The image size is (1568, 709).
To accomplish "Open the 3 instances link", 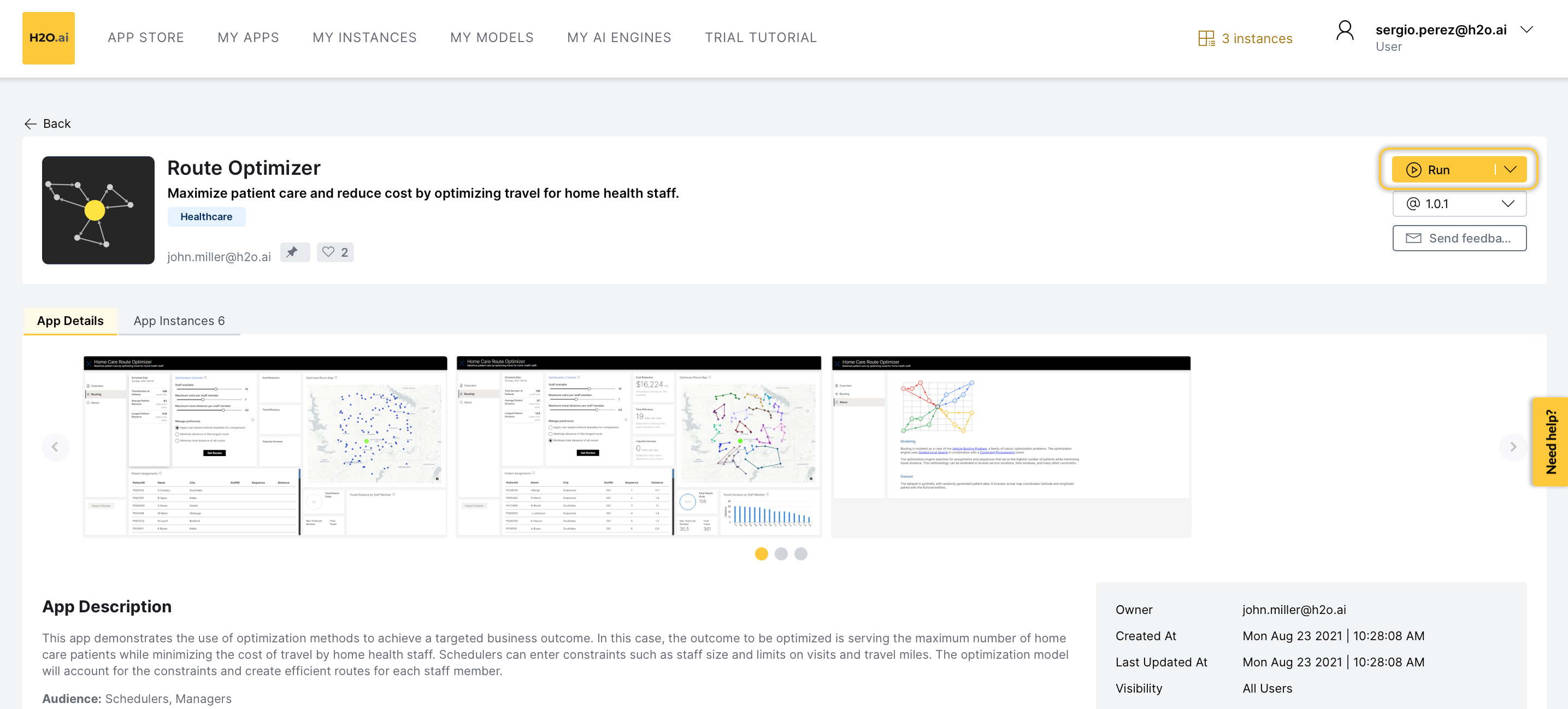I will coord(1257,38).
